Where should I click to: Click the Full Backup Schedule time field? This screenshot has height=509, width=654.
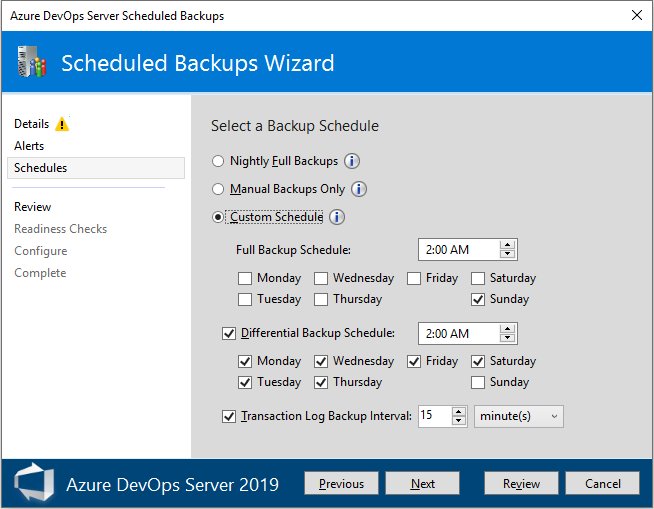click(458, 250)
